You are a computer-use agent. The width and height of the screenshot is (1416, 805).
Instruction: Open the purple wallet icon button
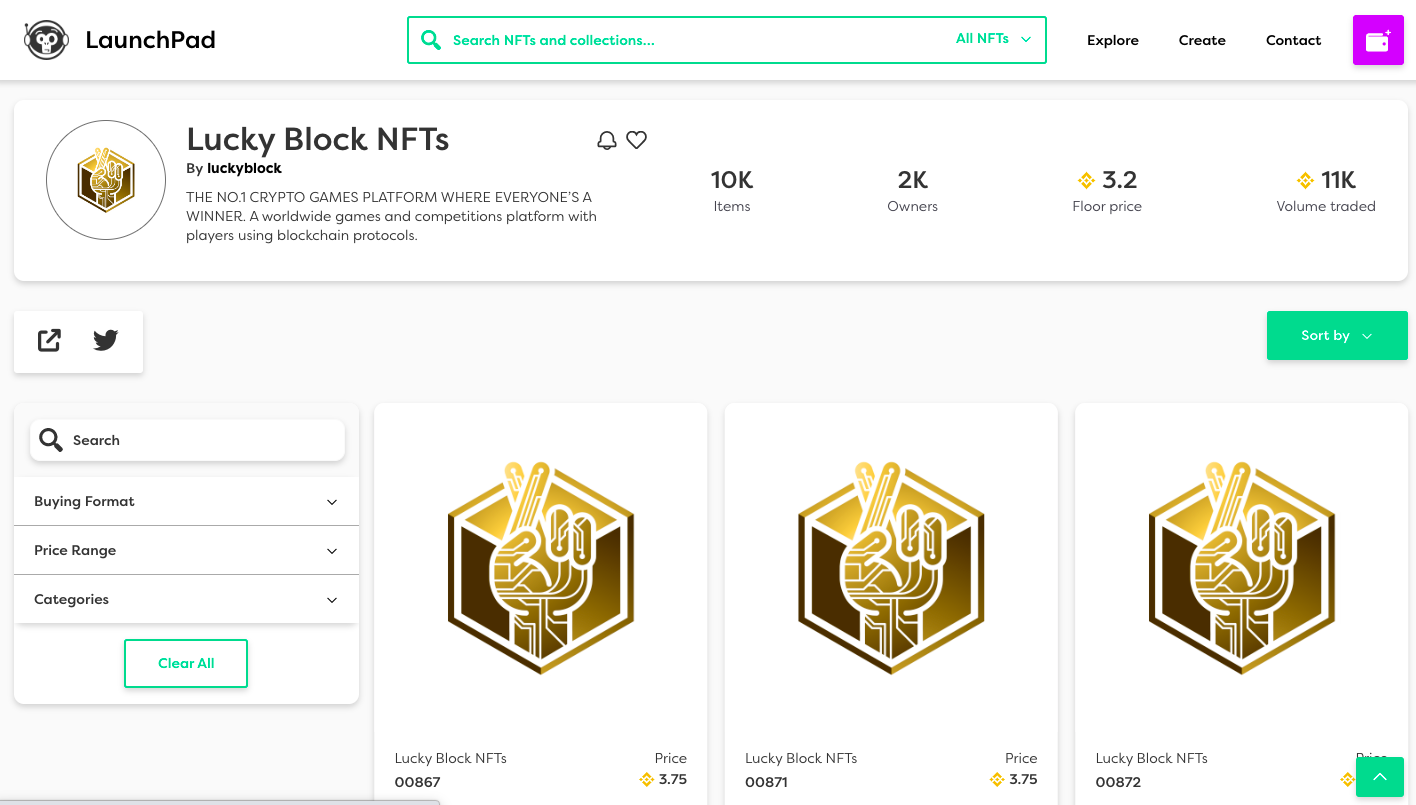tap(1378, 40)
